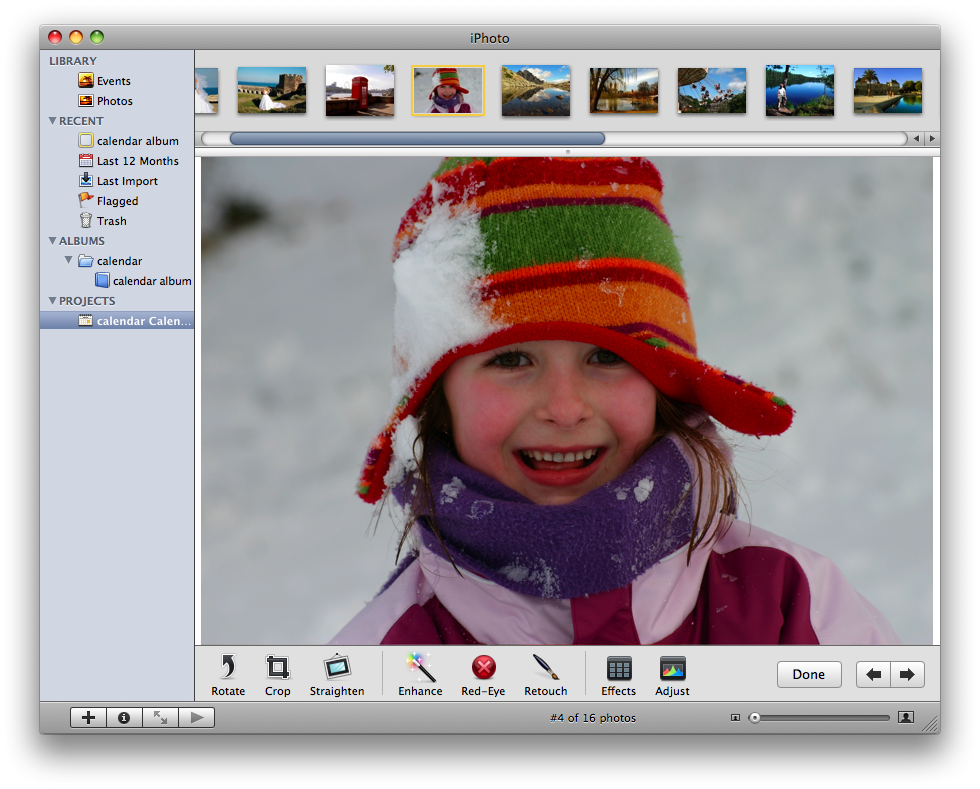The image size is (980, 789).
Task: Select the red phone booth thumbnail
Action: click(x=360, y=90)
